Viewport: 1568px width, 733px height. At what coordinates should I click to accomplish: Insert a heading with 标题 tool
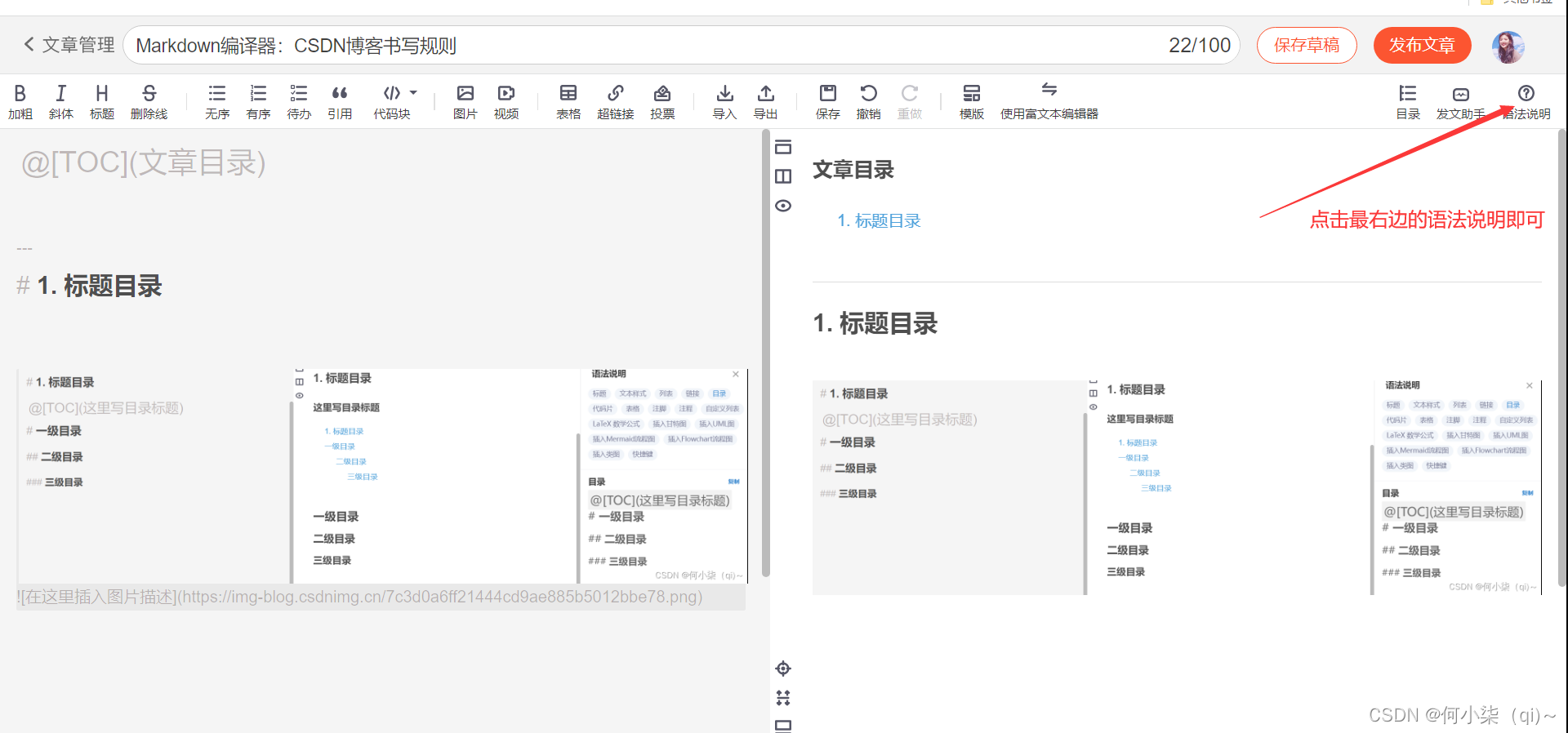tap(102, 102)
